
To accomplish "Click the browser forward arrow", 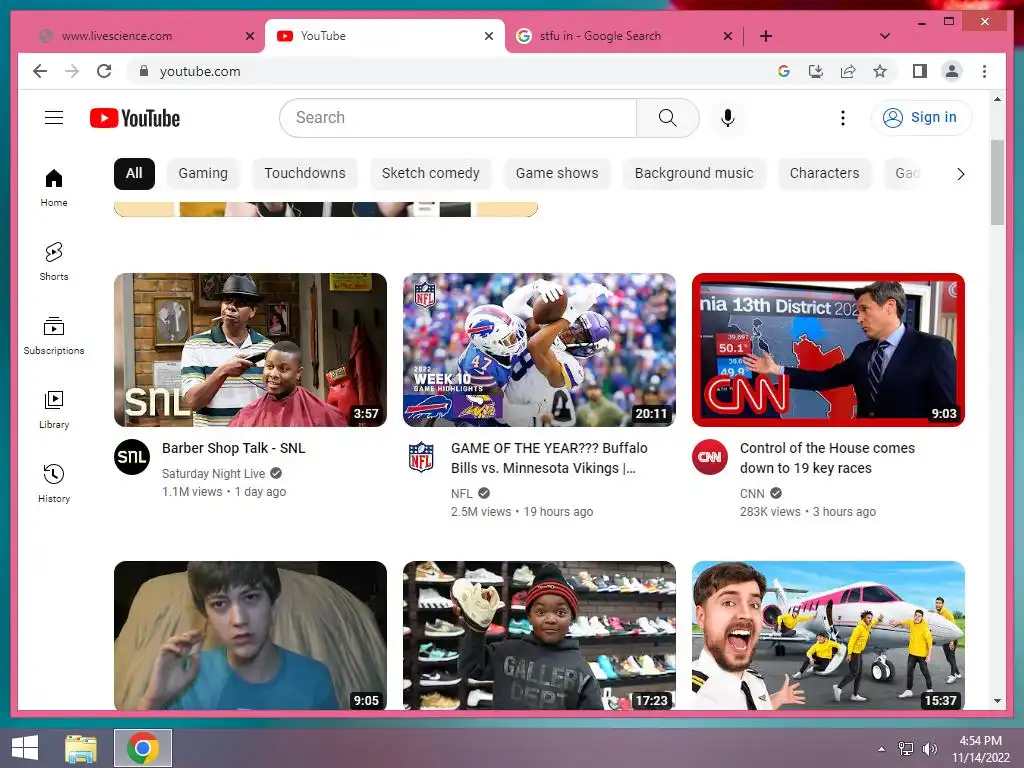I will click(x=72, y=71).
